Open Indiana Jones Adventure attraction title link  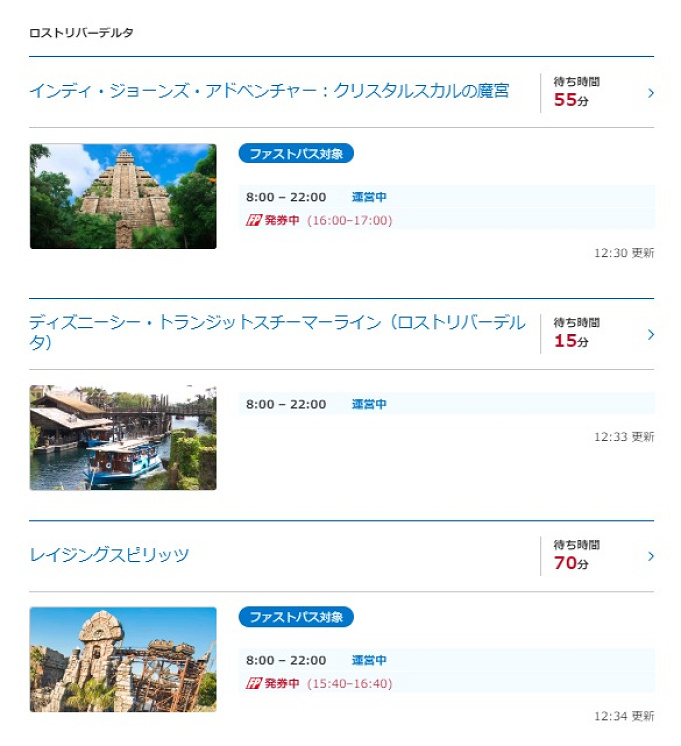[269, 91]
